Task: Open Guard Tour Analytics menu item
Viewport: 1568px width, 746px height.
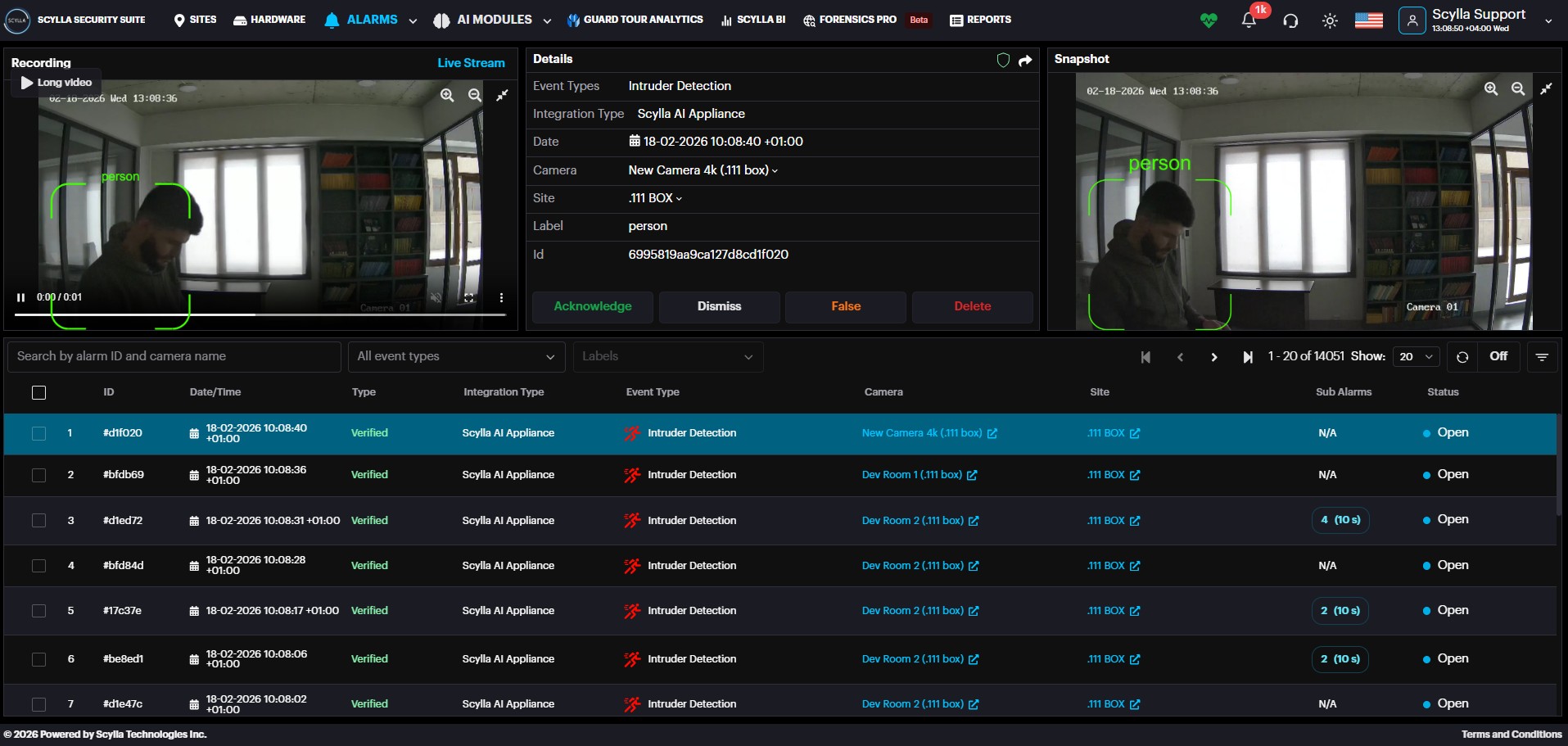Action: (x=635, y=20)
